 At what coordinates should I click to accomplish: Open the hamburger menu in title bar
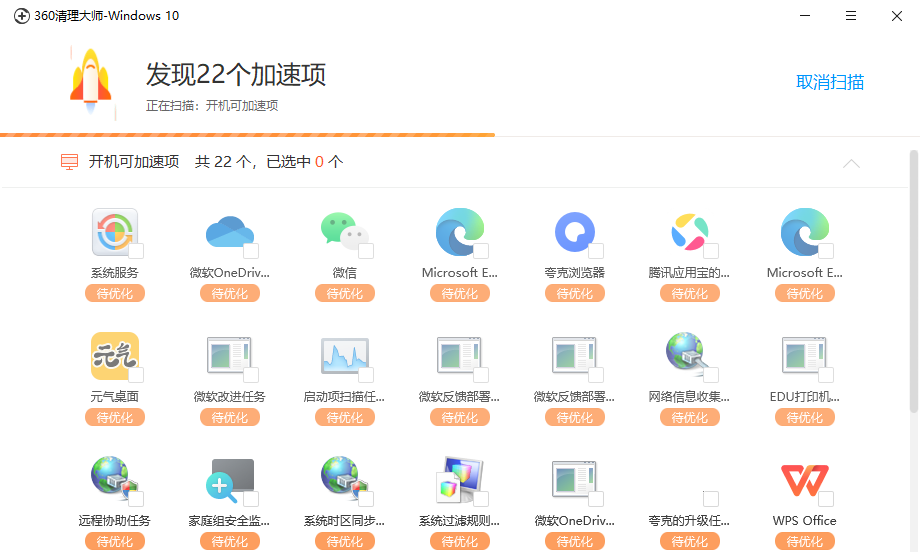[851, 16]
